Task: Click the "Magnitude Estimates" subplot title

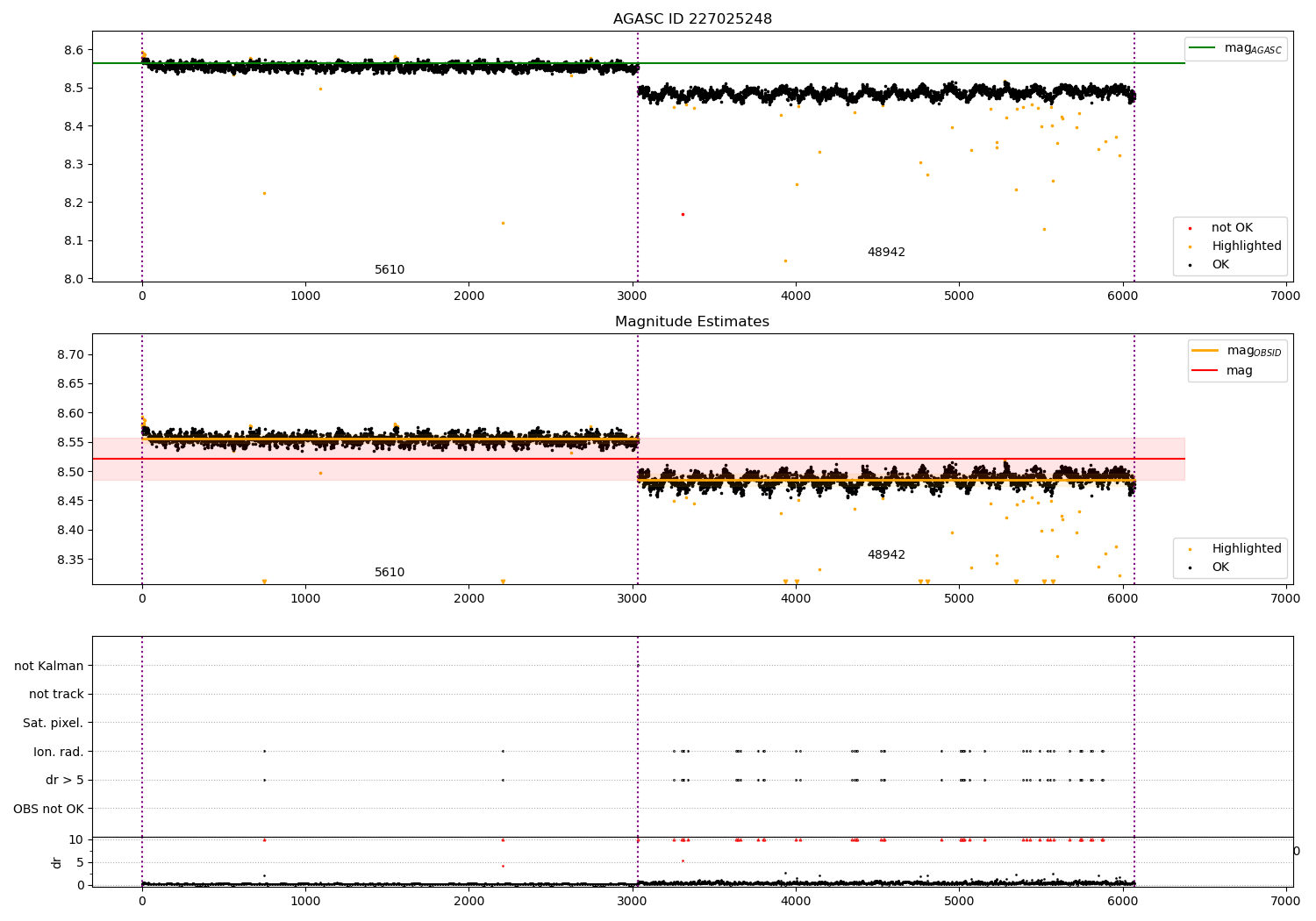Action: coord(692,322)
